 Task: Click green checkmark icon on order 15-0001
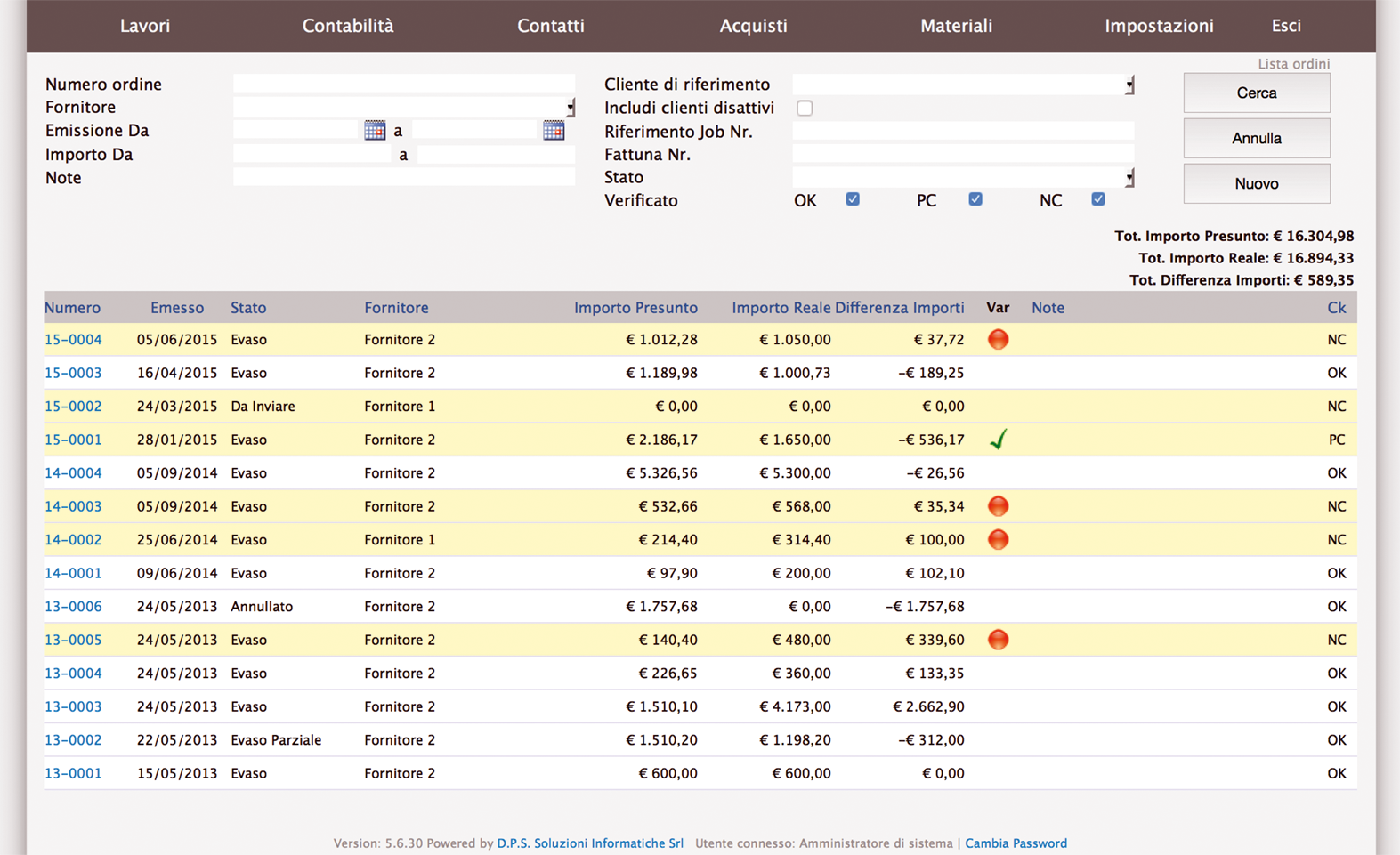pyautogui.click(x=998, y=440)
